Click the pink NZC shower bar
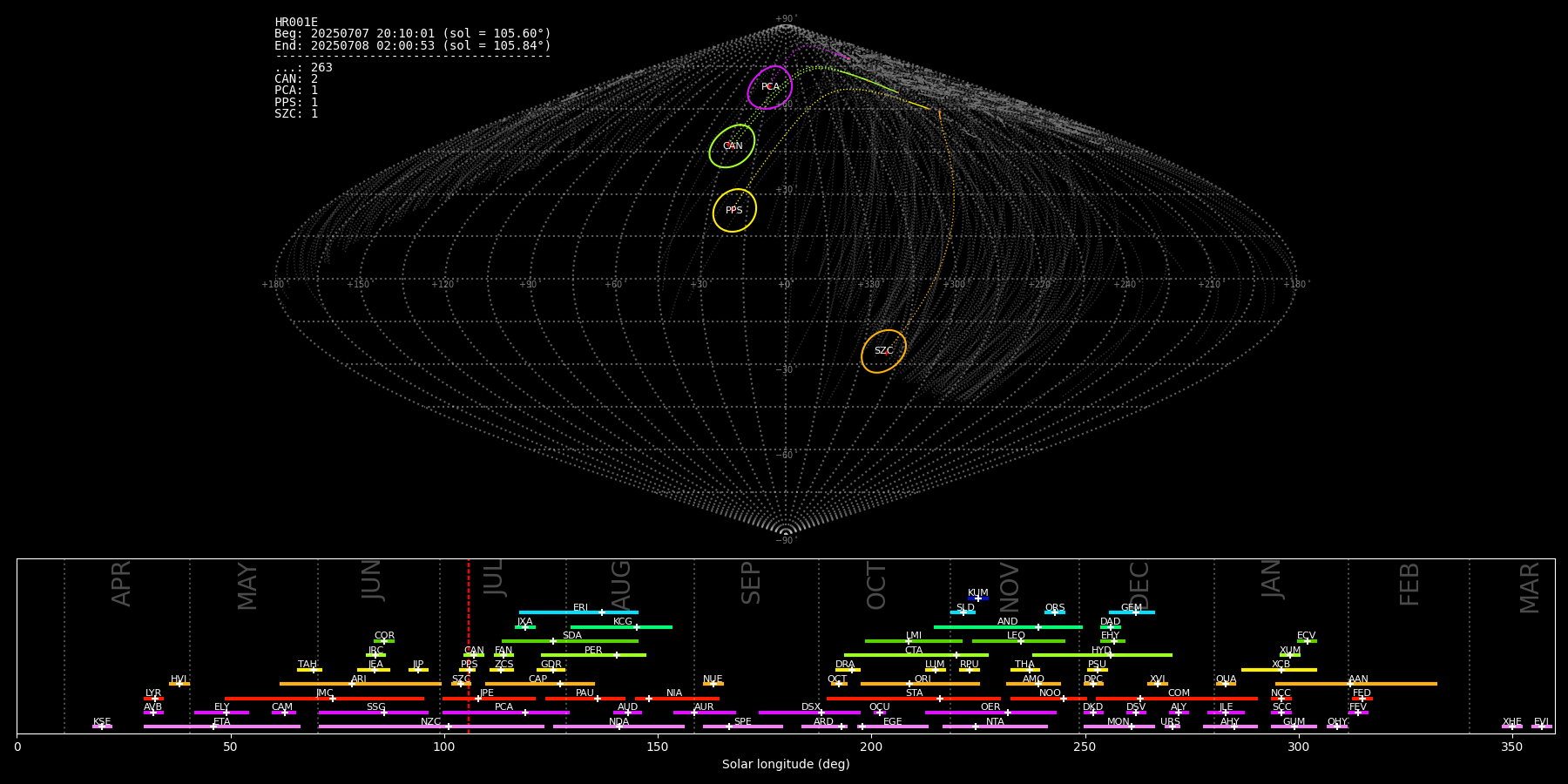Viewport: 1568px width, 784px height. 431,727
